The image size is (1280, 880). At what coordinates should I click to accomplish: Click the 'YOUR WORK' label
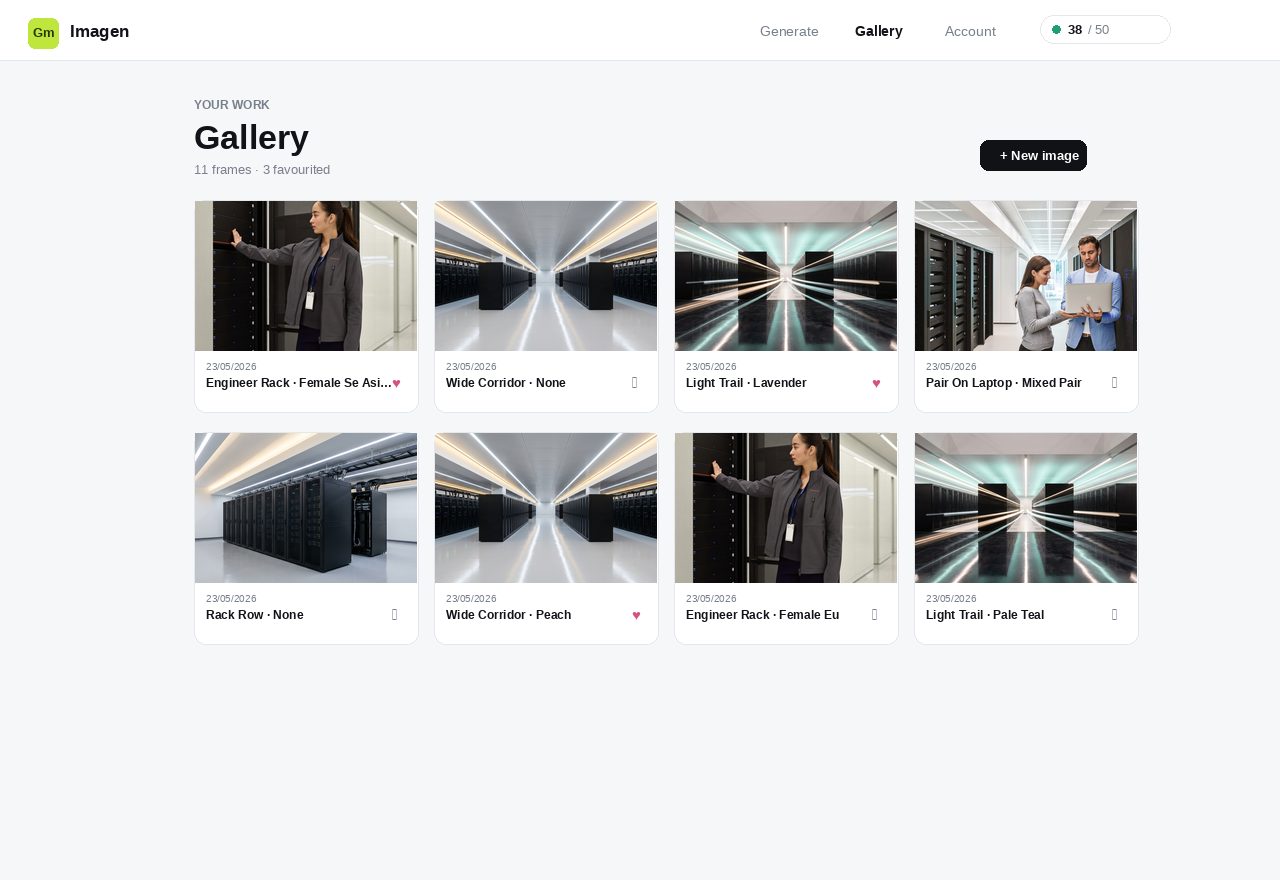pyautogui.click(x=232, y=105)
